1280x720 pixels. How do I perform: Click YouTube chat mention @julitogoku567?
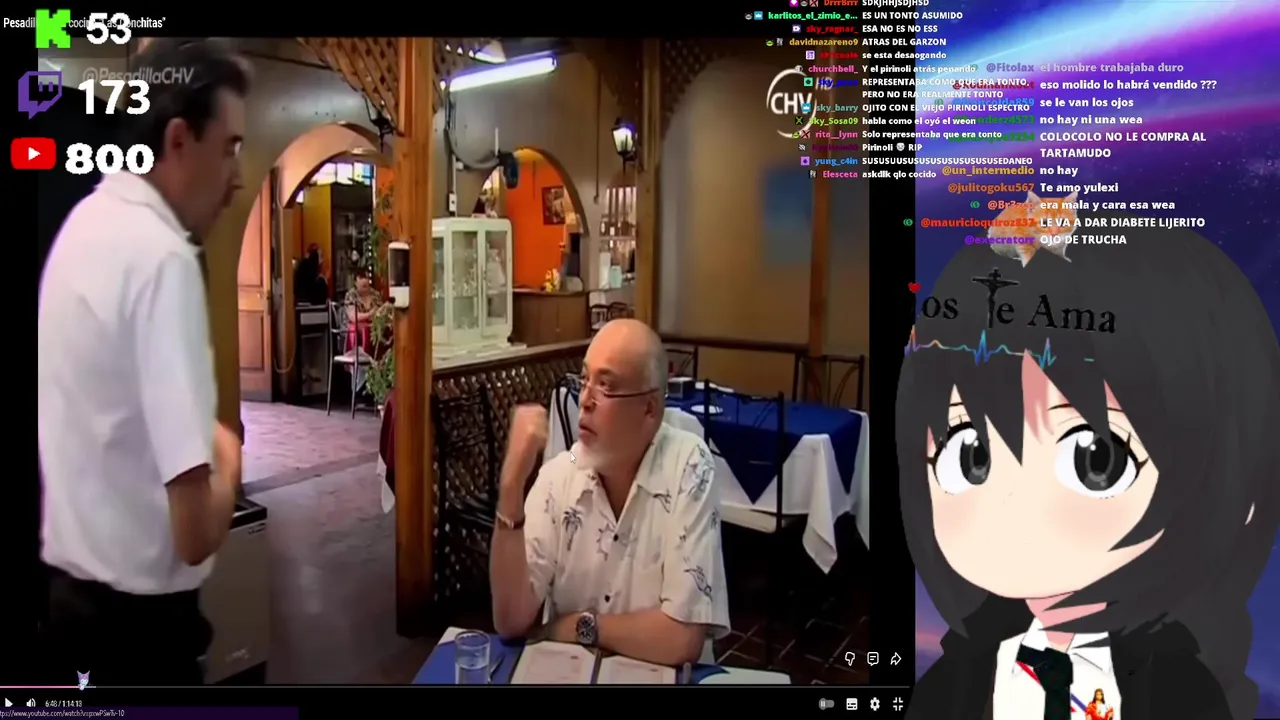pos(990,188)
